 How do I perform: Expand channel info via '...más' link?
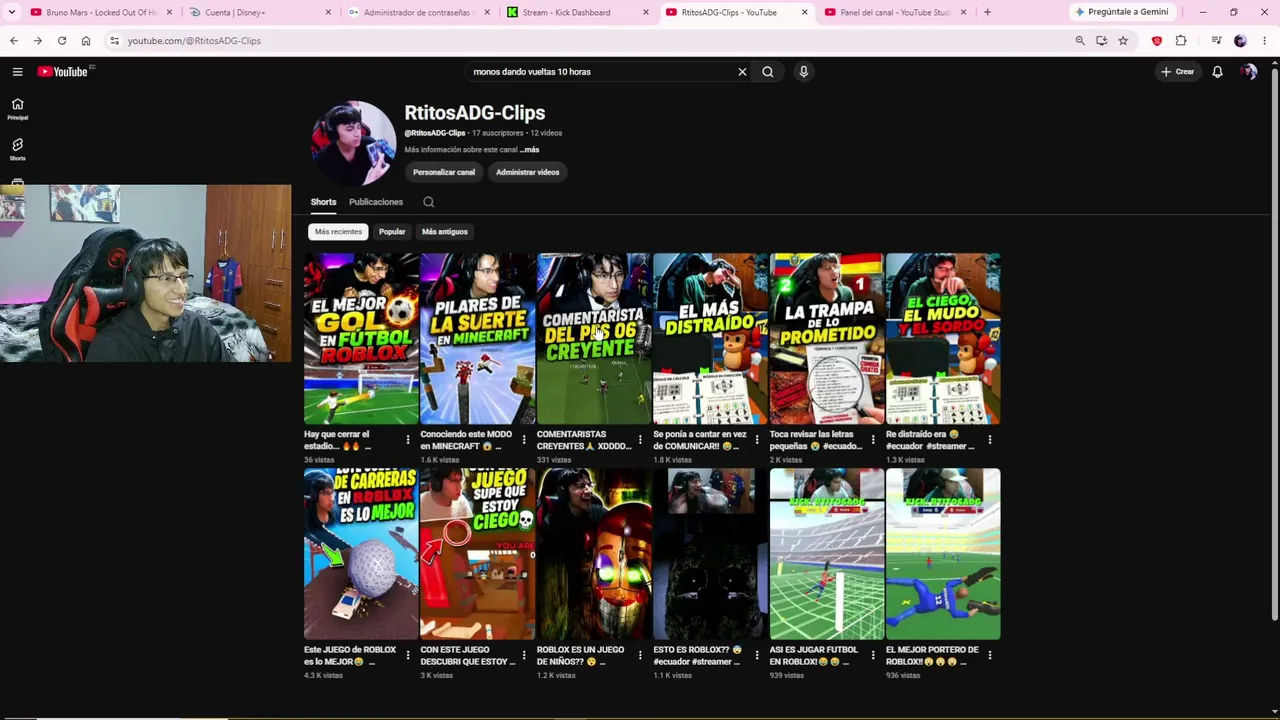click(530, 150)
